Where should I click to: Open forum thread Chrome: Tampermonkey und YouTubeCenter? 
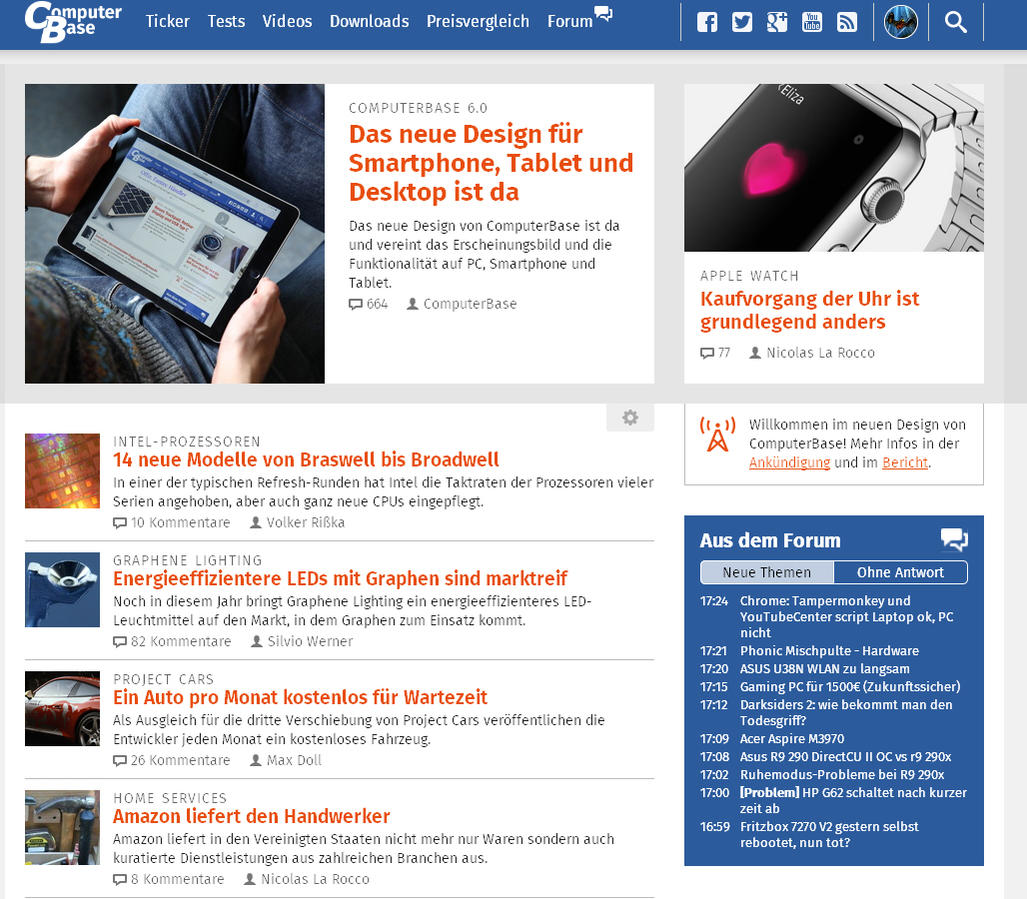(847, 617)
